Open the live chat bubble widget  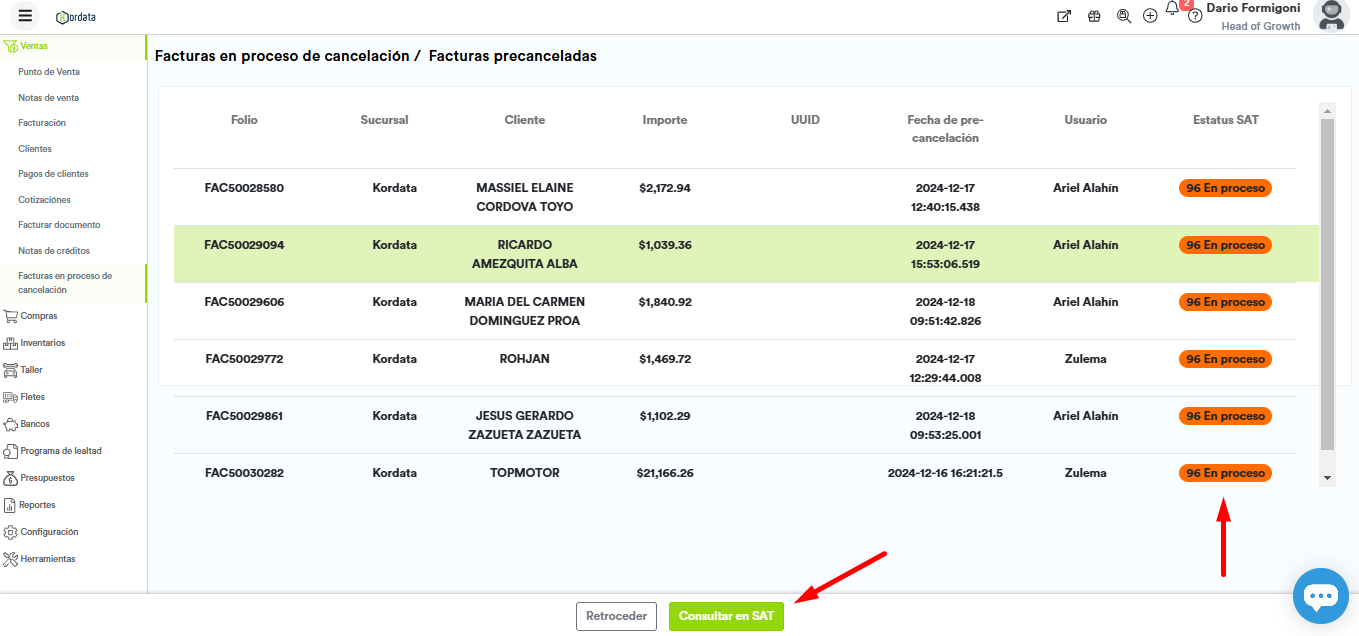[x=1320, y=596]
